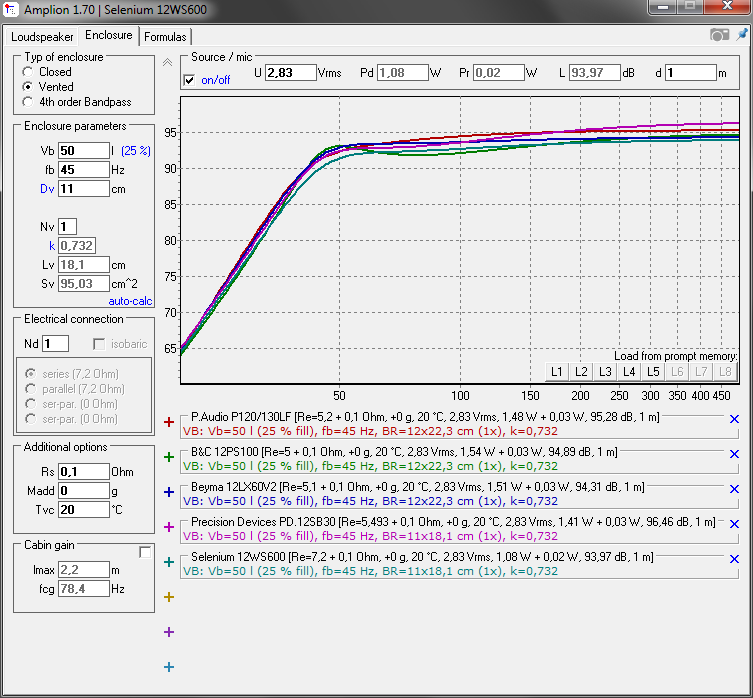Click the auto-calc link
This screenshot has width=753, height=698.
[130, 301]
